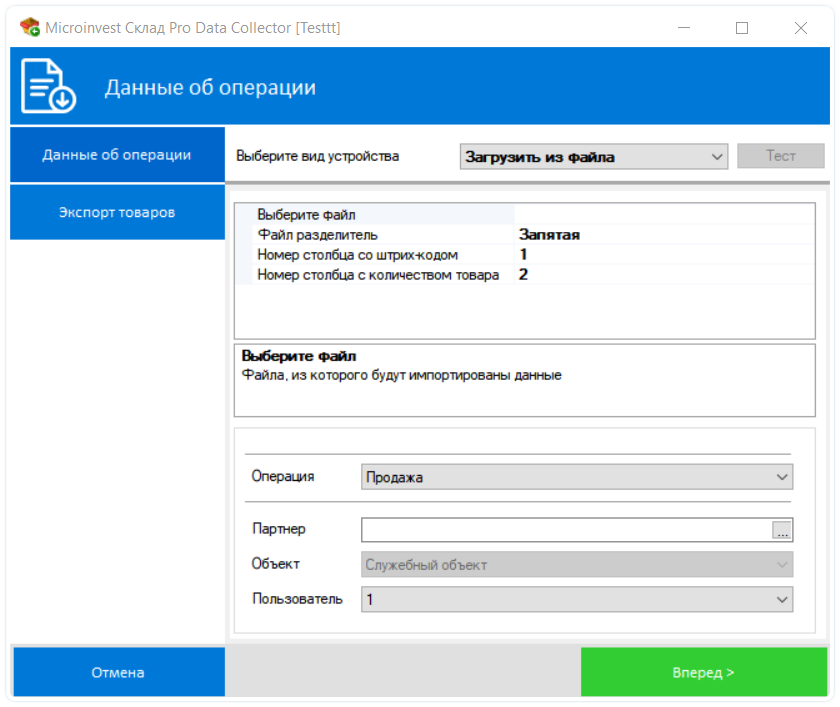The height and width of the screenshot is (707, 840).
Task: Close the Data Collector window
Action: pos(801,28)
